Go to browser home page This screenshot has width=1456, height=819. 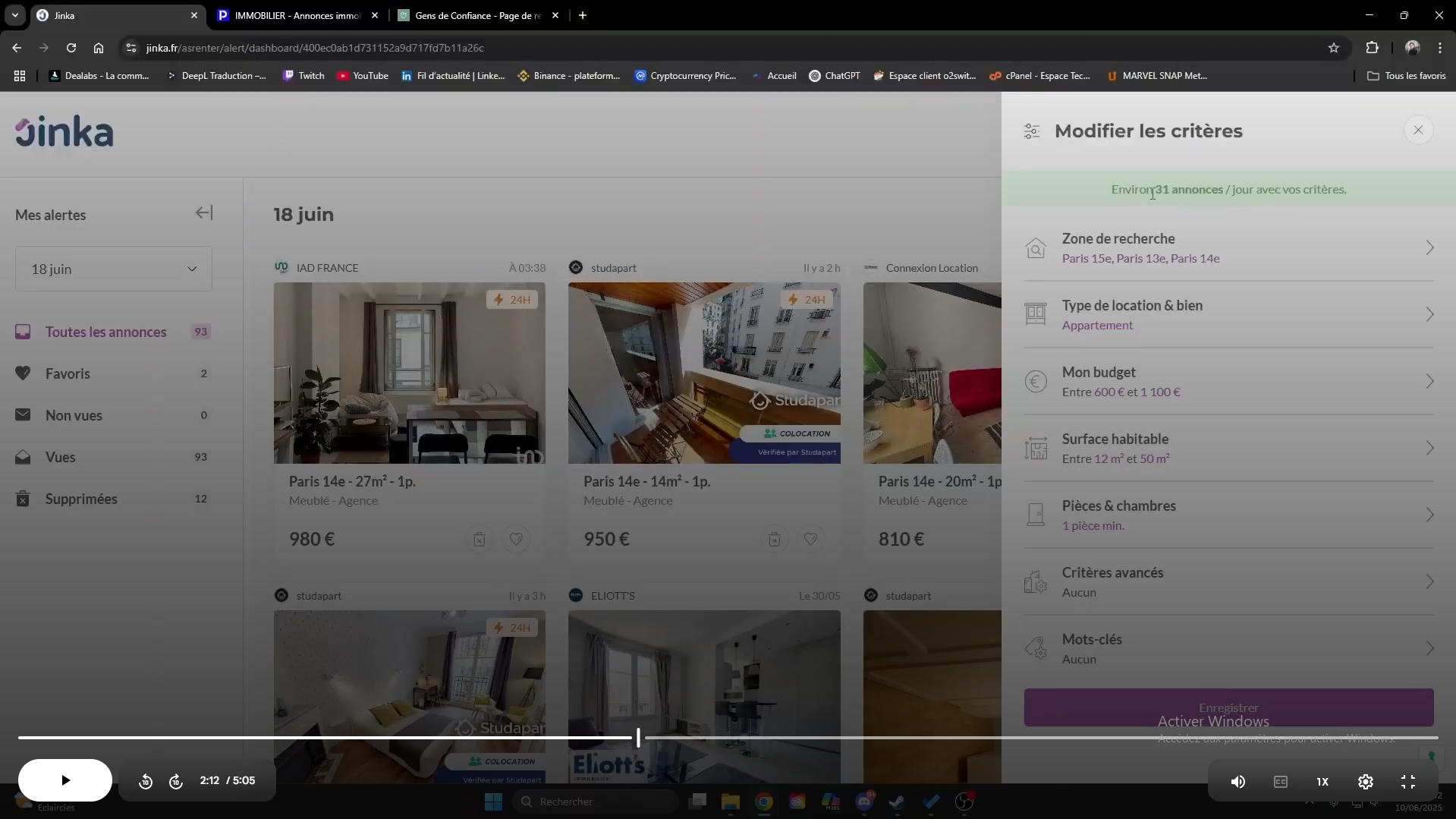coord(99,48)
